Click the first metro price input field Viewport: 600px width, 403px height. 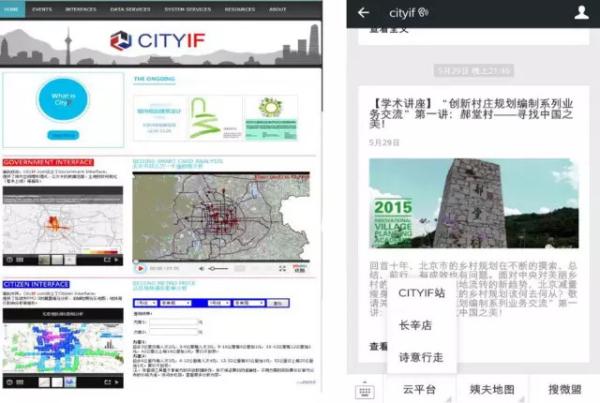tap(174, 322)
